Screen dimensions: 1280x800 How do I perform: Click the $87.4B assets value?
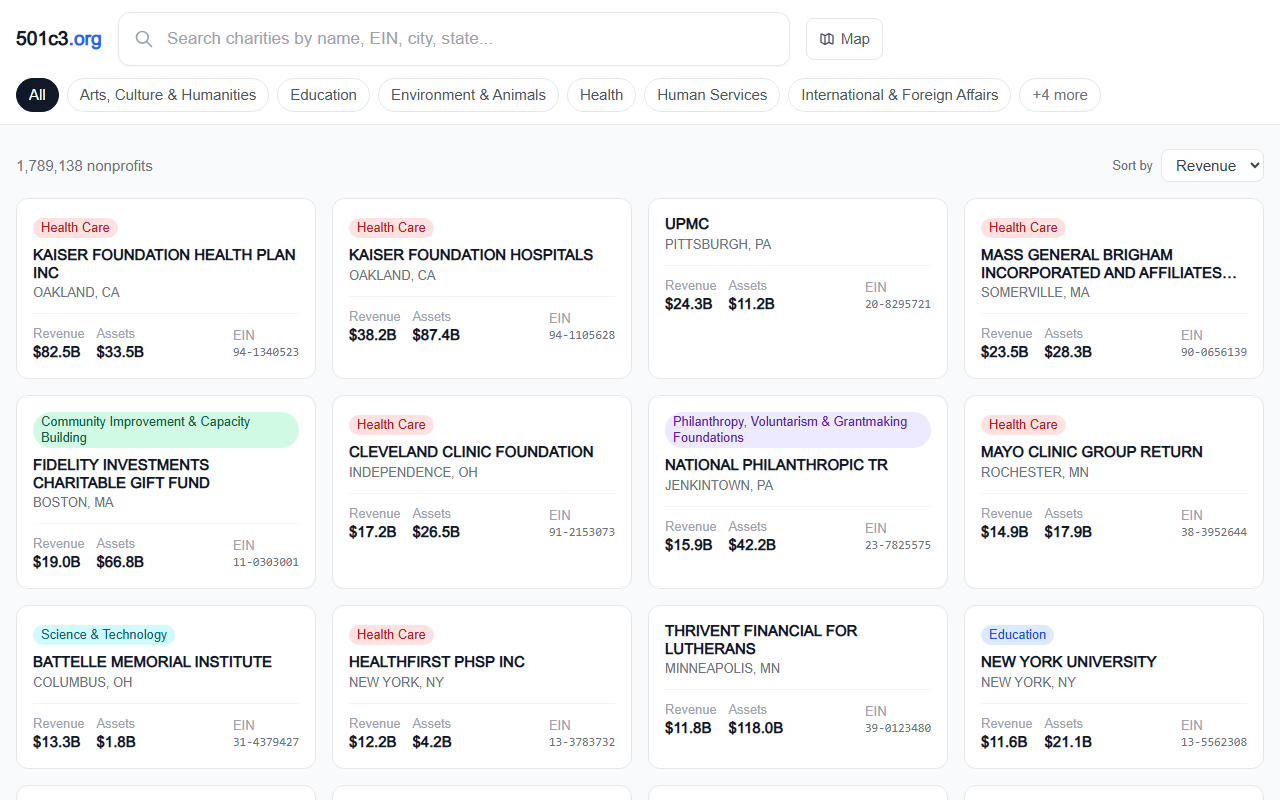[436, 335]
